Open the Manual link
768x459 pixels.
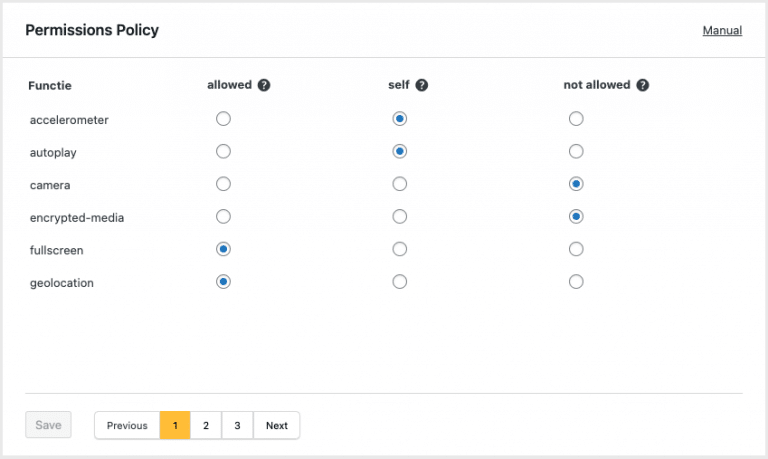click(722, 31)
